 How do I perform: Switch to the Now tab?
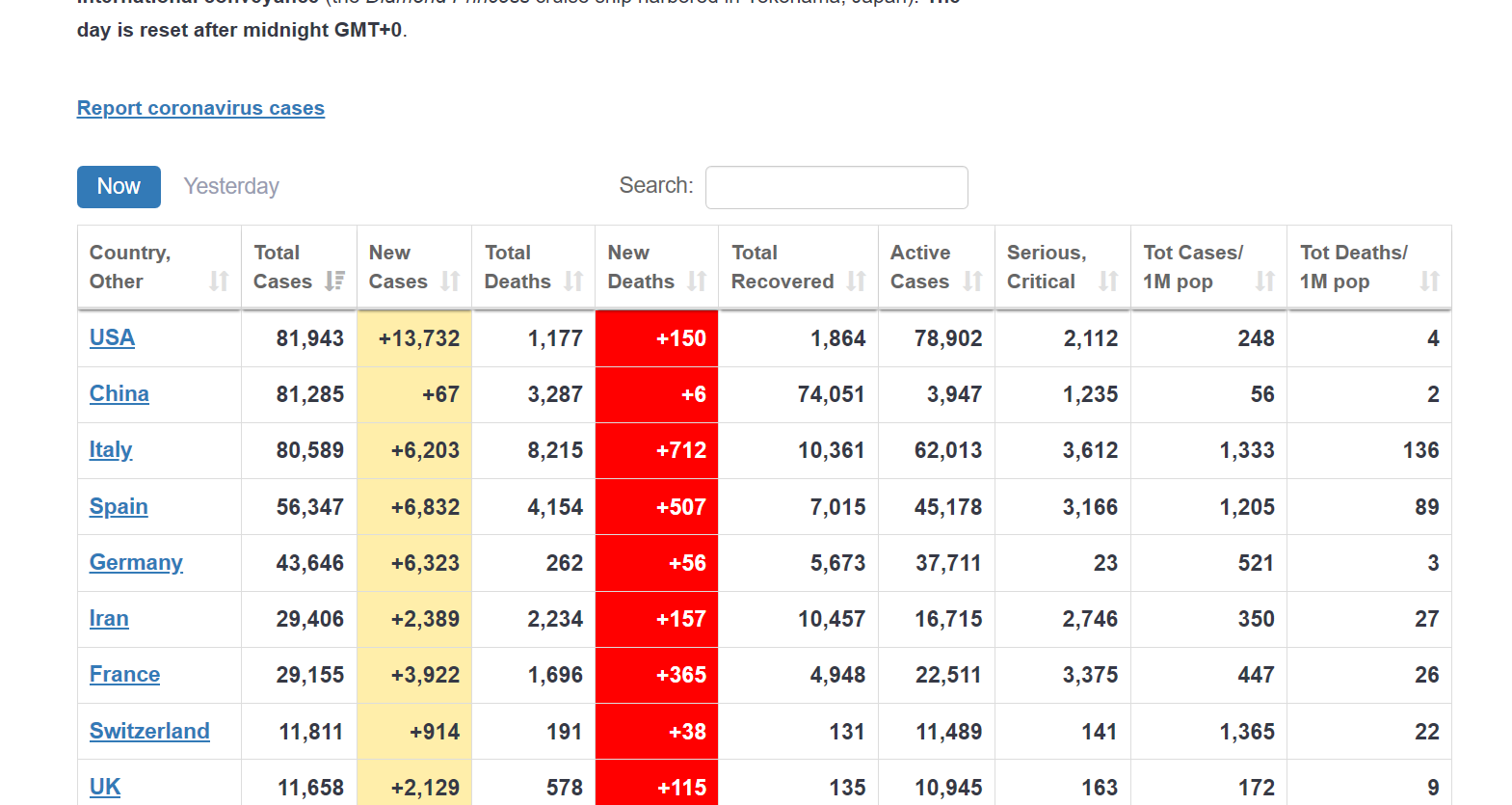(119, 186)
